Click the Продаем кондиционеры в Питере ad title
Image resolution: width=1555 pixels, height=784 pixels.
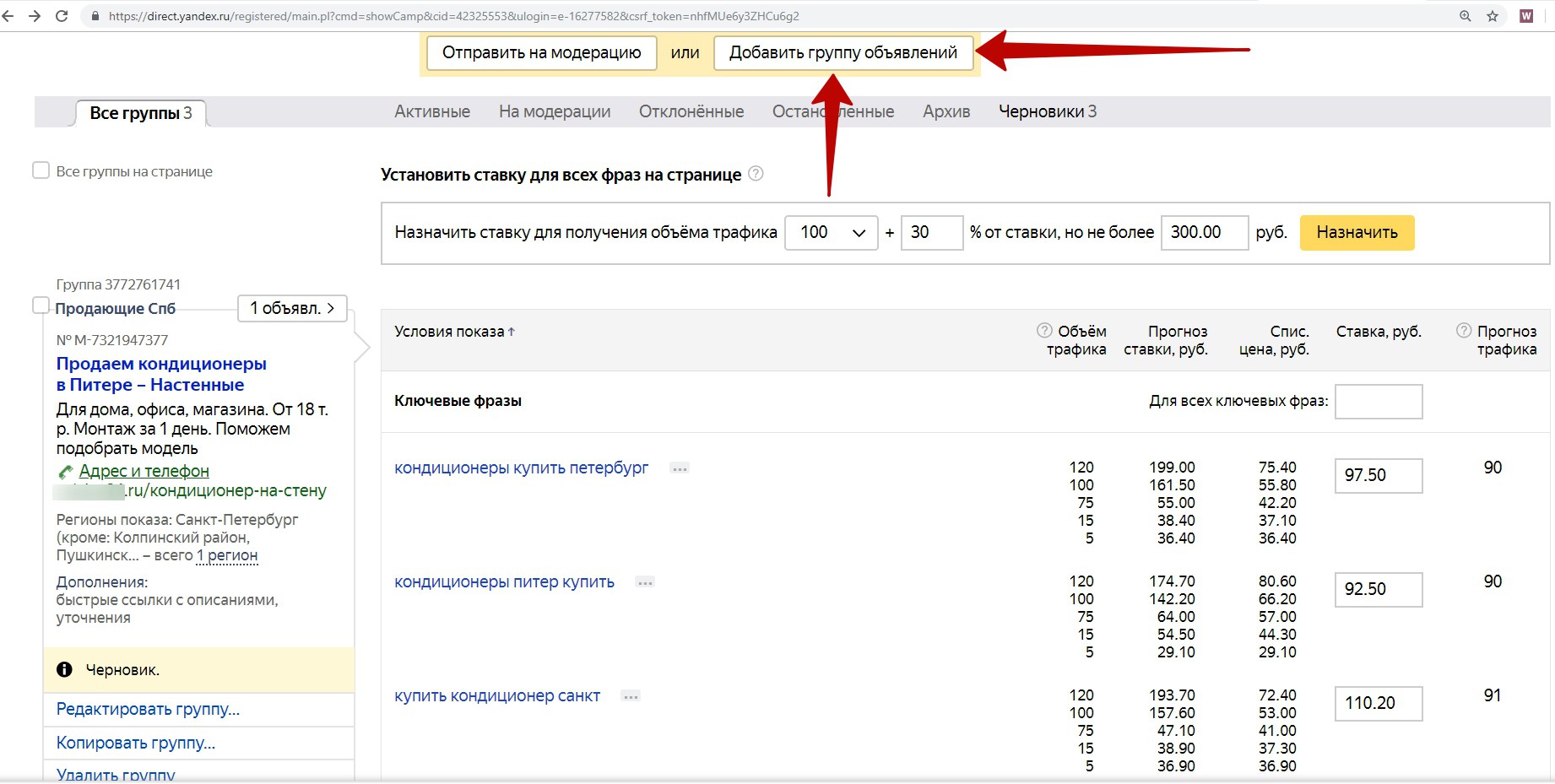click(x=161, y=374)
